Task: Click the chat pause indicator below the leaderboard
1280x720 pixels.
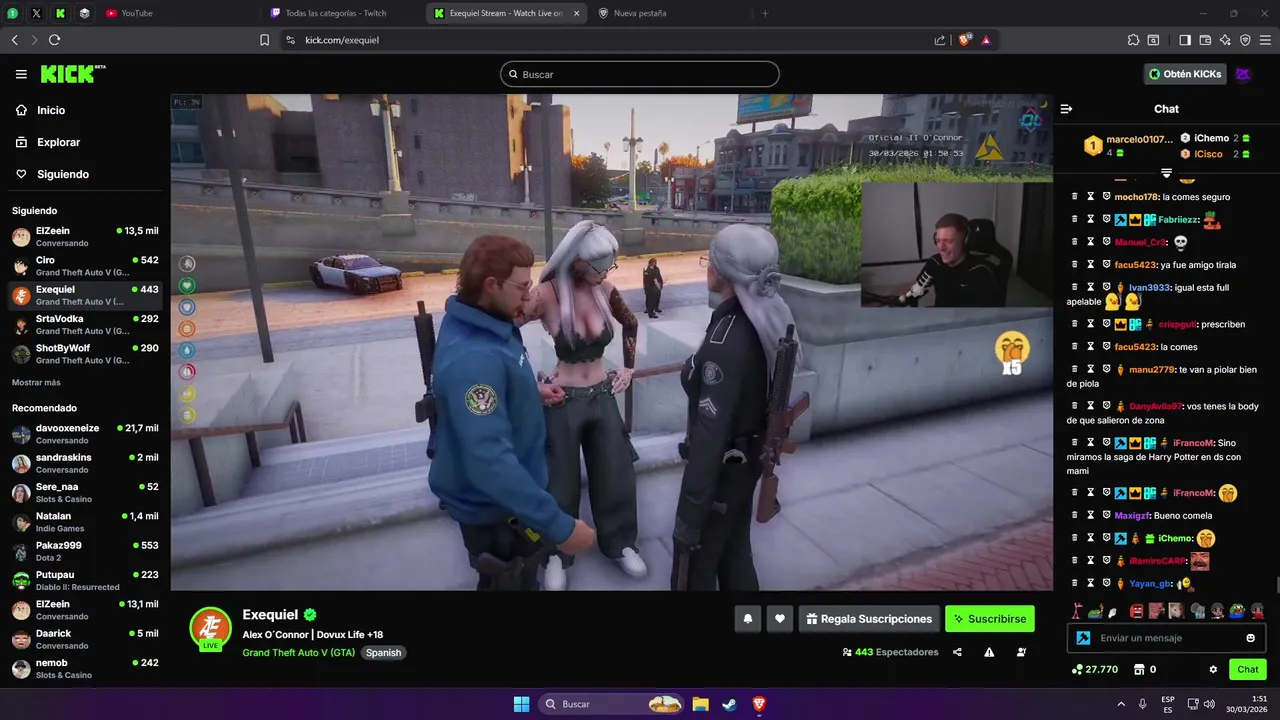Action: 1166,173
